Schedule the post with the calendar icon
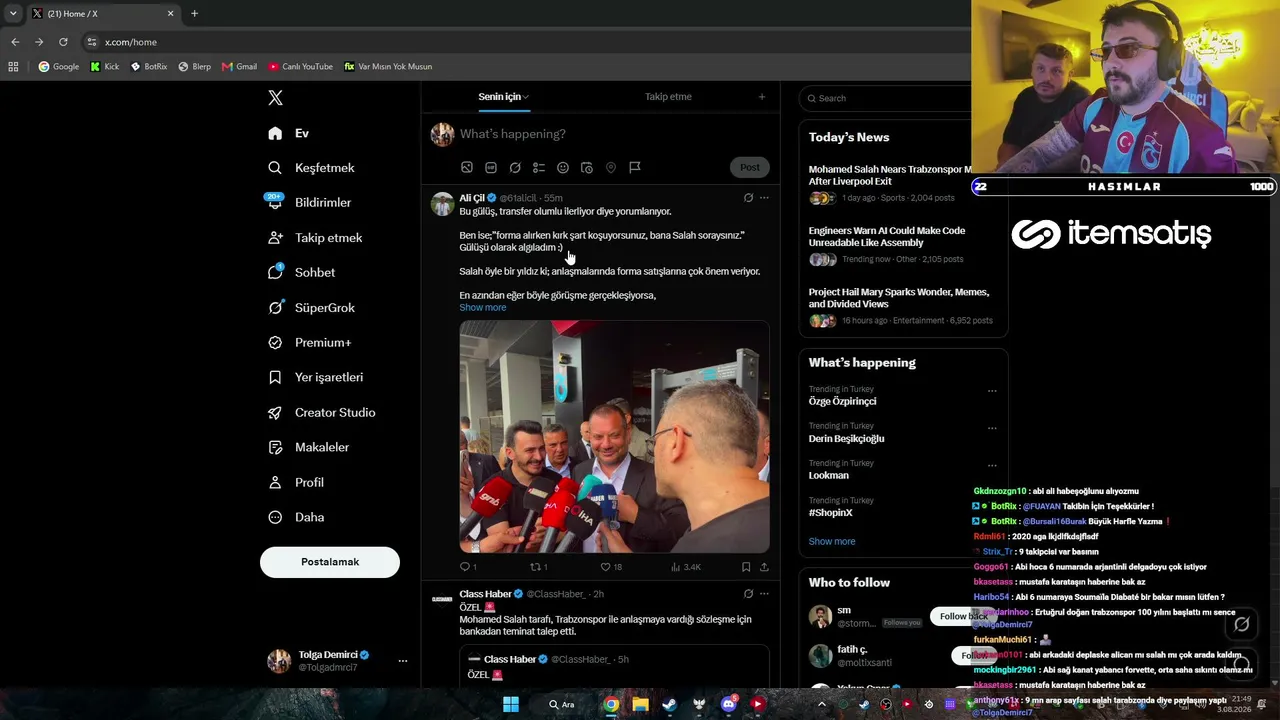Viewport: 1280px width, 720px height. (587, 168)
